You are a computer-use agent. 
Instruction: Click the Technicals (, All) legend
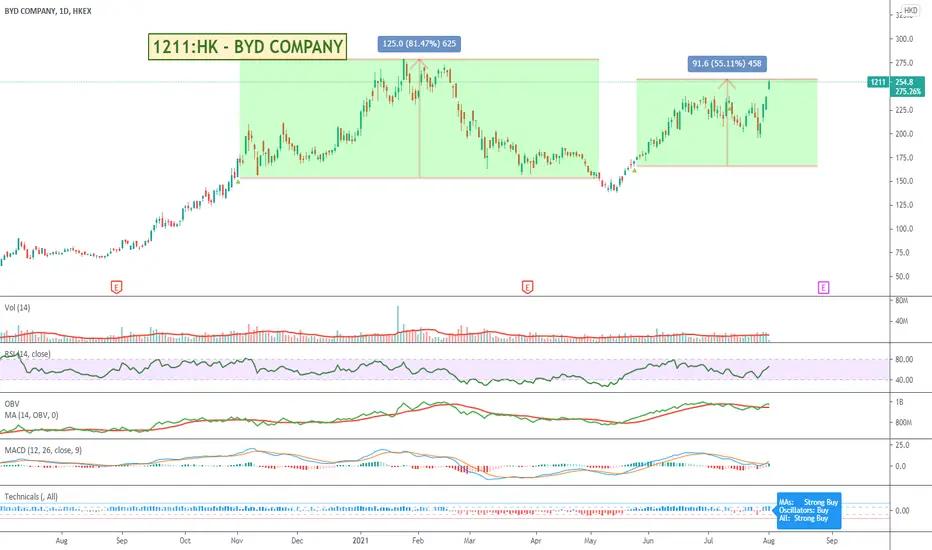coord(31,496)
